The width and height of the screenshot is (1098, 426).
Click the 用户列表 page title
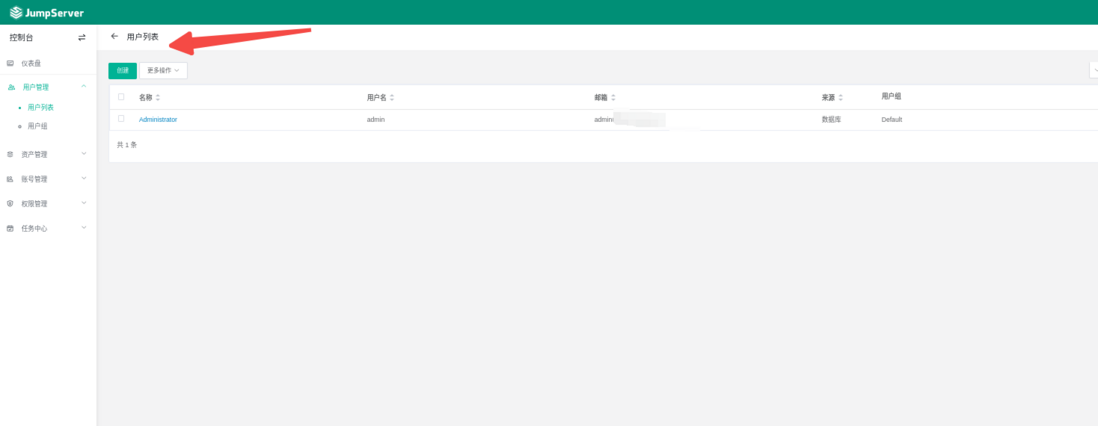click(x=143, y=37)
